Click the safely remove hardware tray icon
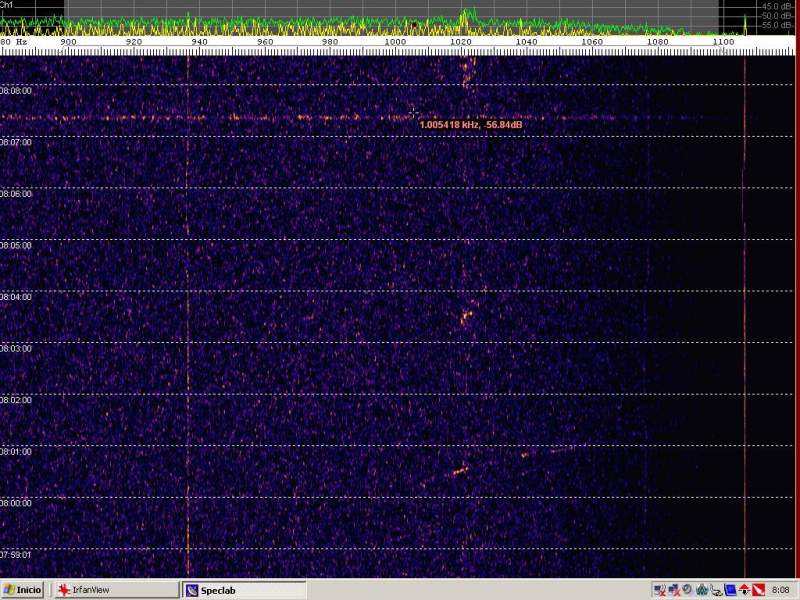Image resolution: width=800 pixels, height=600 pixels. click(x=716, y=590)
